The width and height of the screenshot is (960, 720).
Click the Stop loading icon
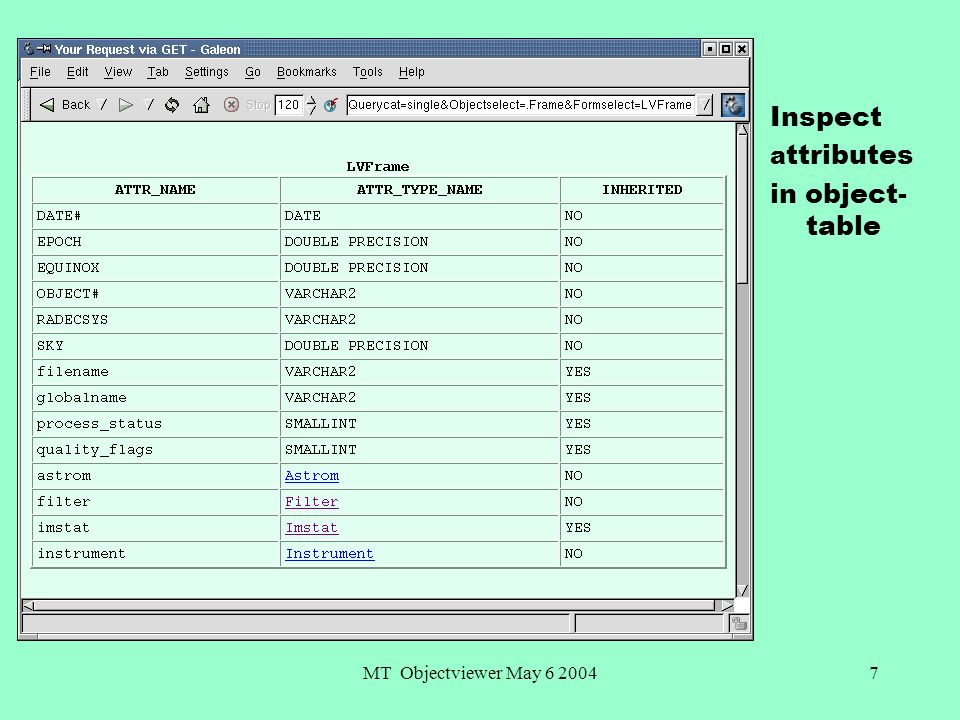(231, 105)
